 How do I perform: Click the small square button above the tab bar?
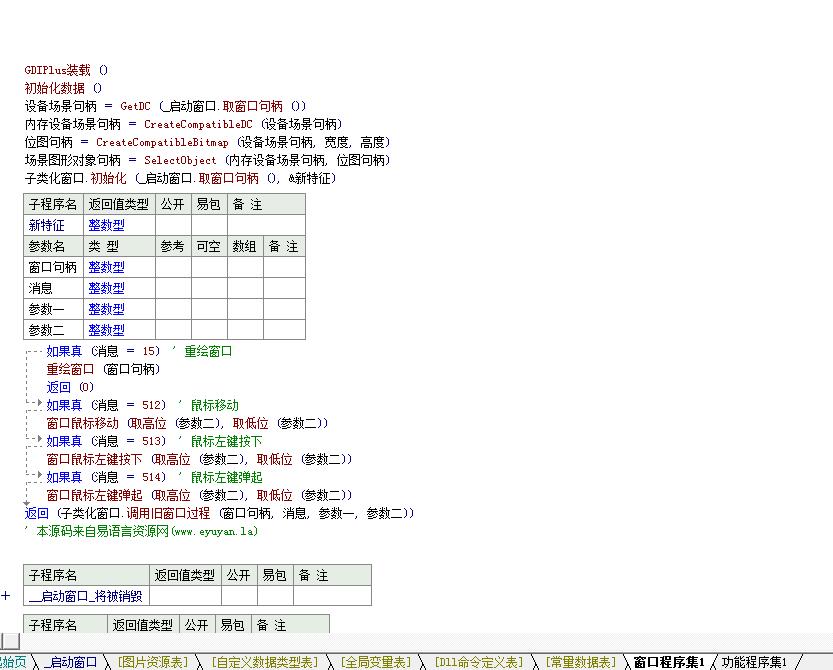tap(10, 641)
